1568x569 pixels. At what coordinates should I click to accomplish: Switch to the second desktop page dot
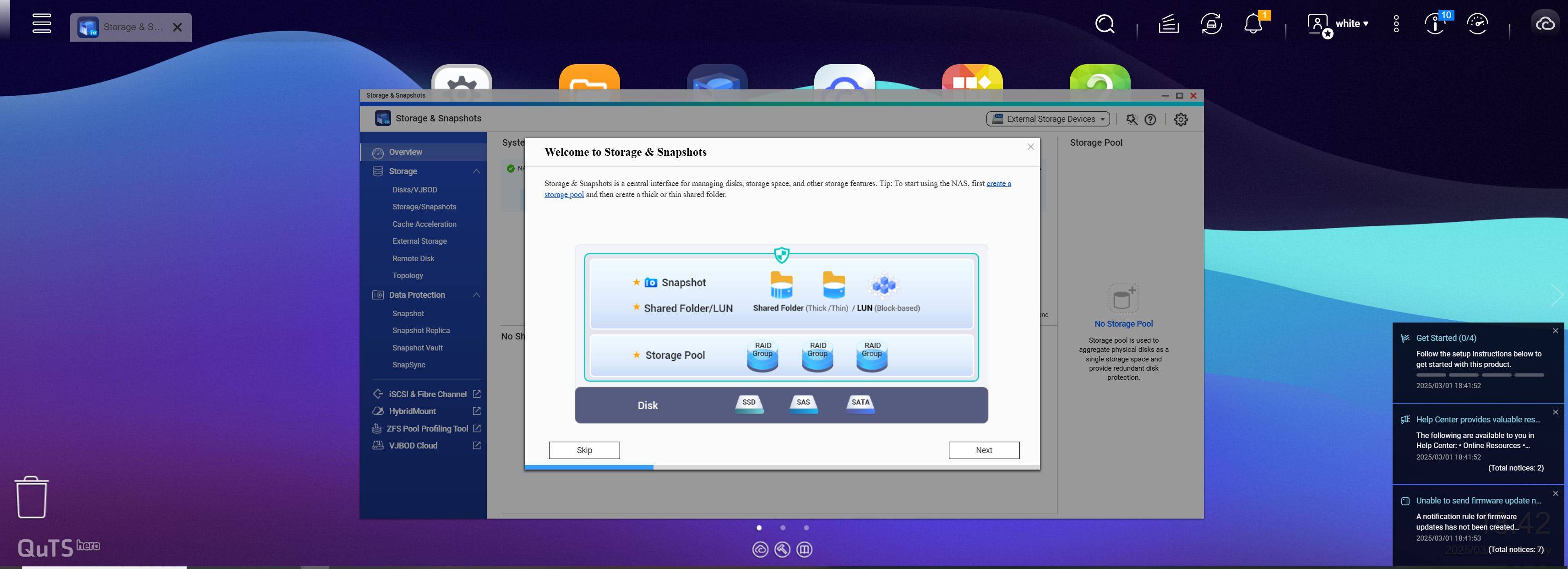(783, 528)
